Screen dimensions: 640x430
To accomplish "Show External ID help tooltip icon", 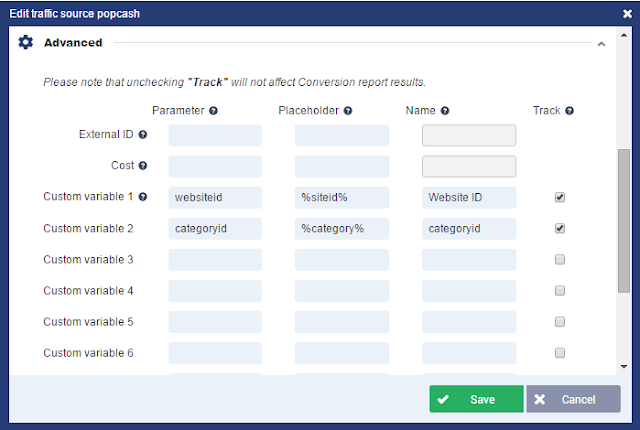I will point(142,135).
